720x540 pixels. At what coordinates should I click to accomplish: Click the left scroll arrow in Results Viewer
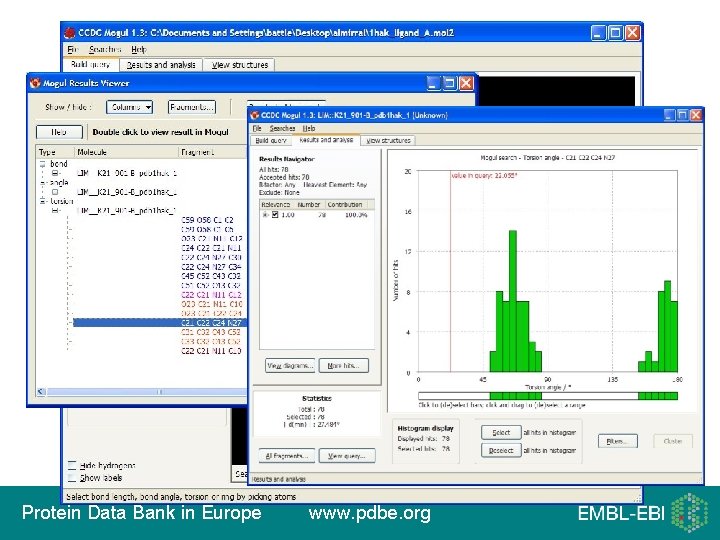pos(41,392)
